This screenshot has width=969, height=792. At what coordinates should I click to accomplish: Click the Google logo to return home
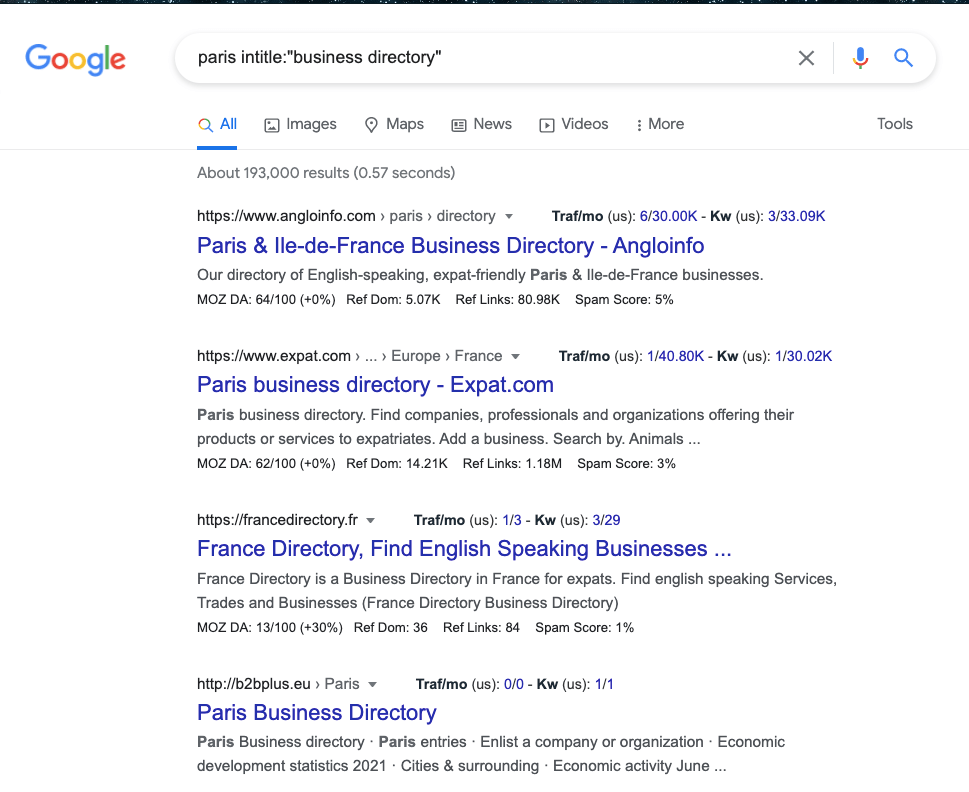pos(75,60)
